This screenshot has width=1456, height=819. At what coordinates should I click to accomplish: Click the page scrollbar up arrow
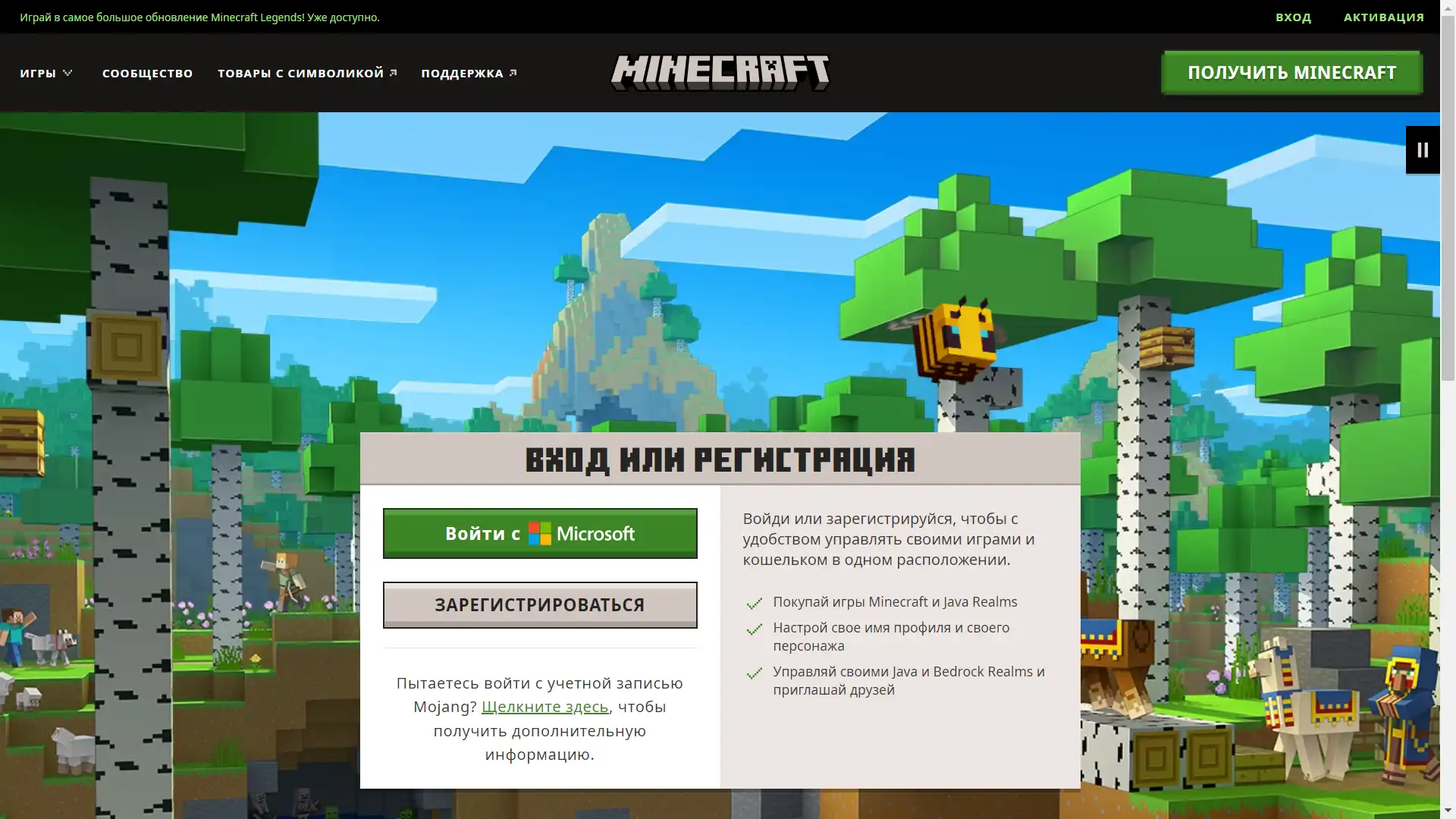click(x=1448, y=8)
